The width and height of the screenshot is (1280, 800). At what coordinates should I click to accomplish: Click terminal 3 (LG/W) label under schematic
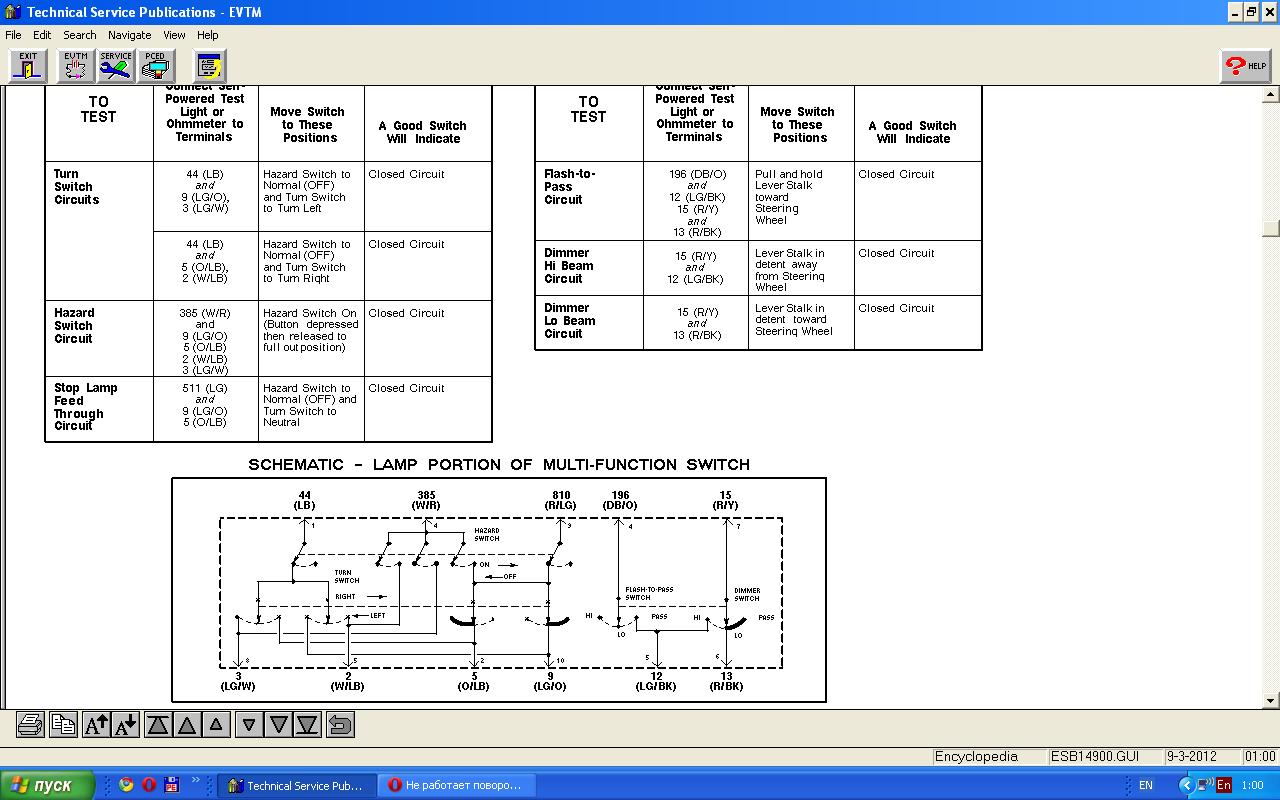(x=238, y=682)
